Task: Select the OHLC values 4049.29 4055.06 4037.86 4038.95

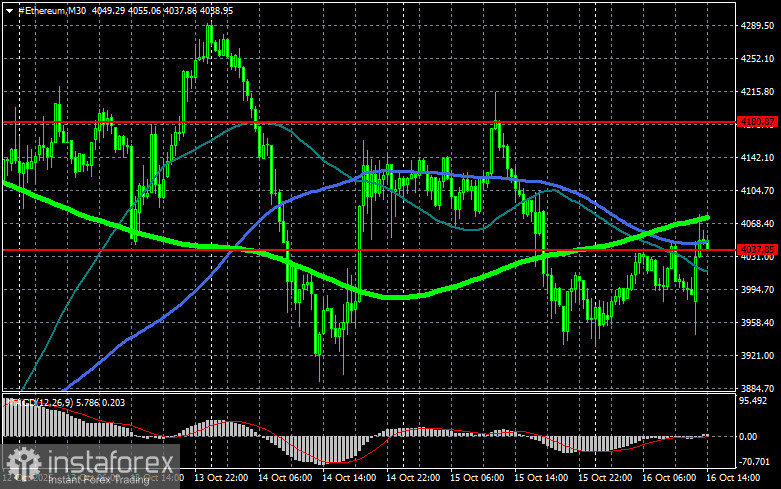Action: coord(162,10)
